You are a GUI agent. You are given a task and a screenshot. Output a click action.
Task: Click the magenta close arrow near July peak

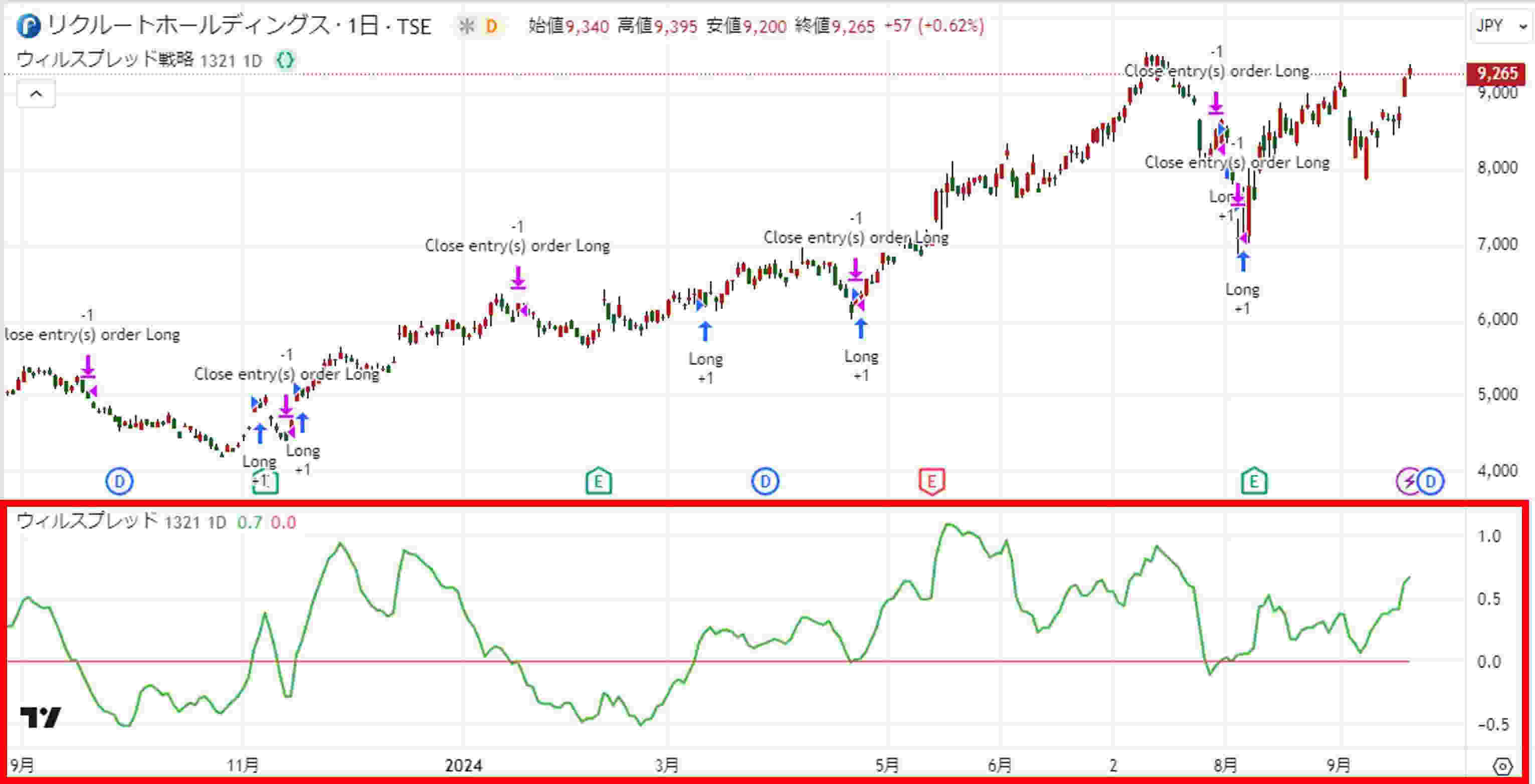point(1216,102)
